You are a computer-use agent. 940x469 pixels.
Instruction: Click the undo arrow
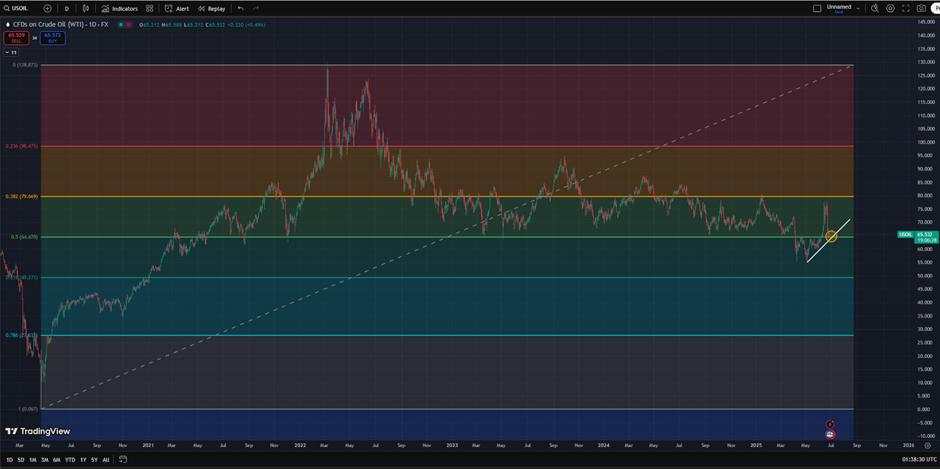point(240,8)
